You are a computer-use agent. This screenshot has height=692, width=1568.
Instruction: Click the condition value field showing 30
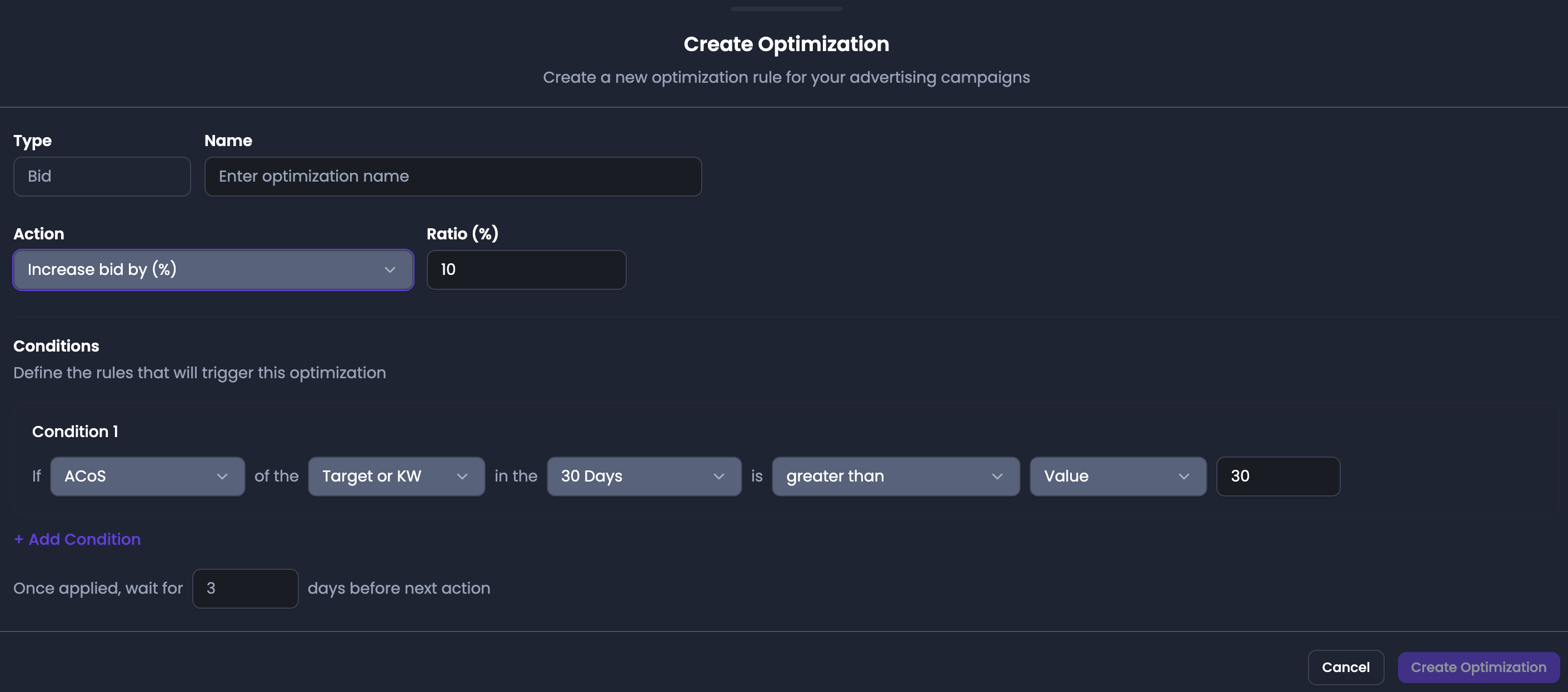[1277, 476]
